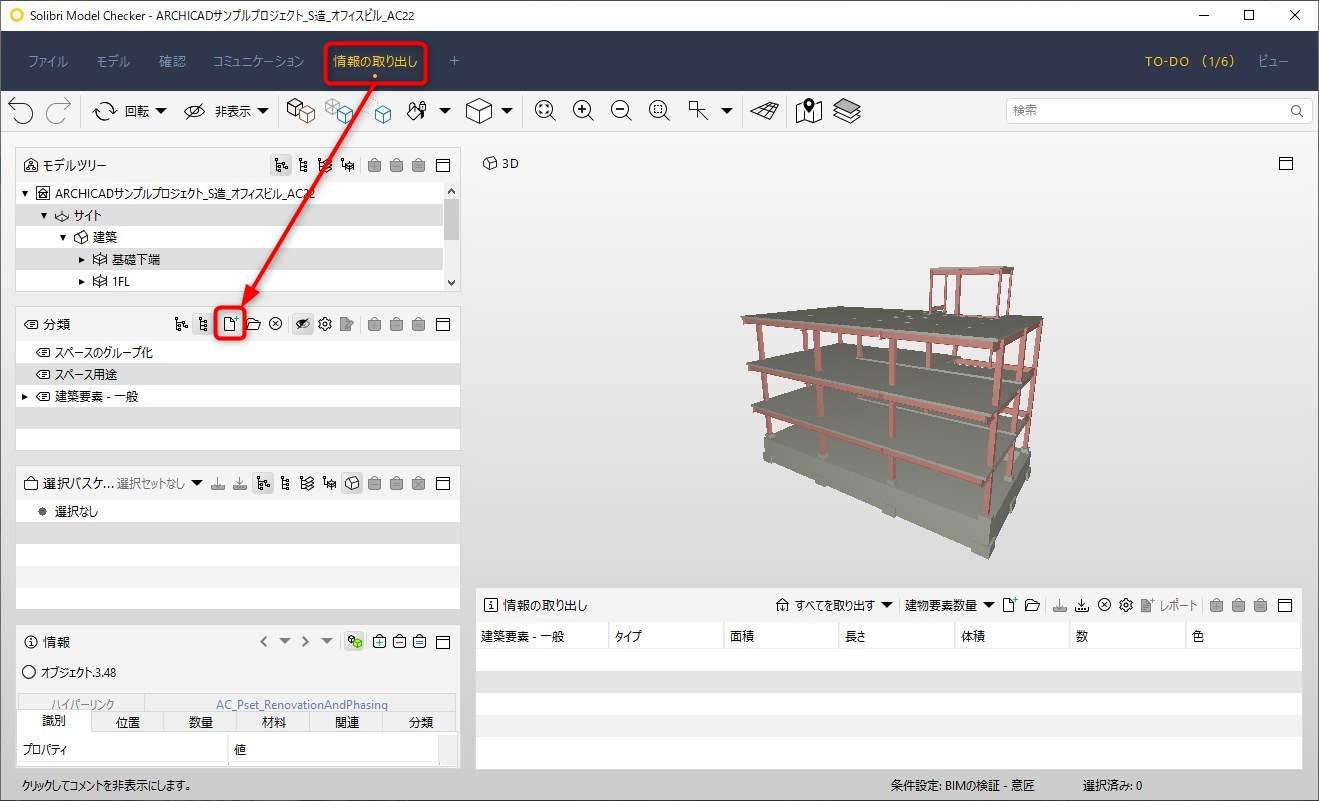Click the zoom out magnifier icon
Viewport: 1319px width, 801px height.
coord(621,111)
